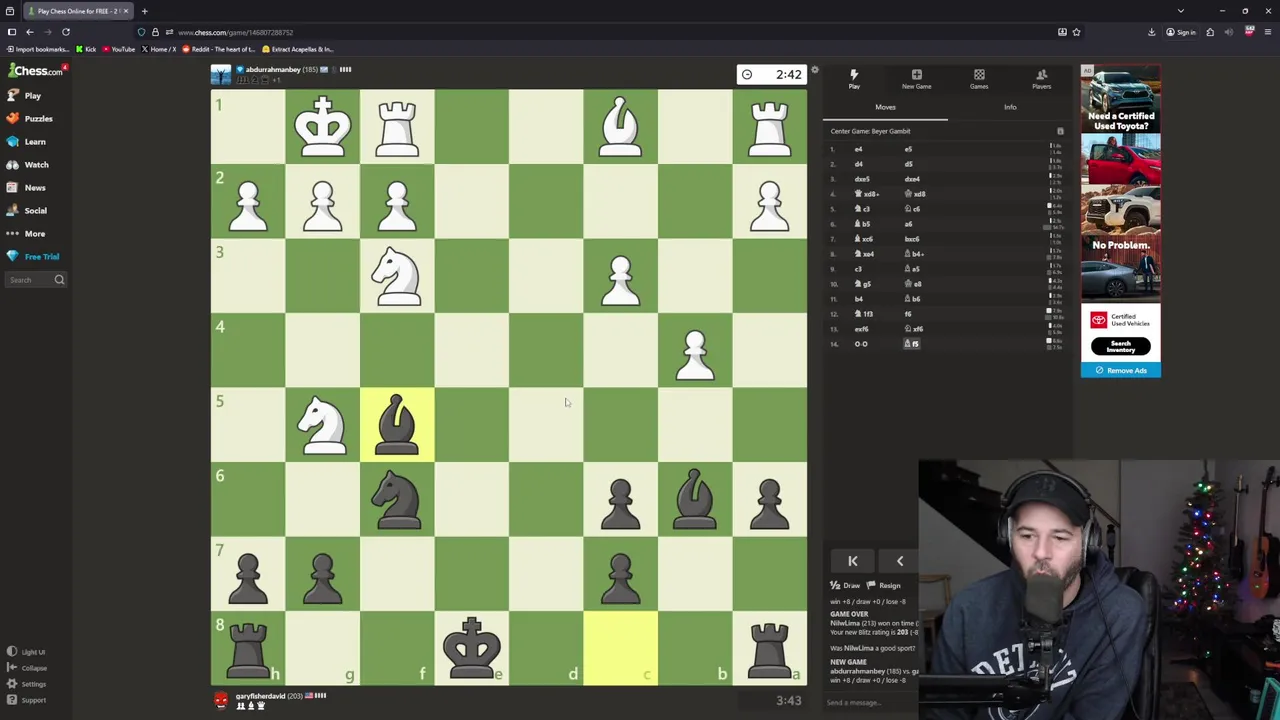Screen dimensions: 1280x720
Task: Click the board settings gear beside clock
Action: click(814, 70)
